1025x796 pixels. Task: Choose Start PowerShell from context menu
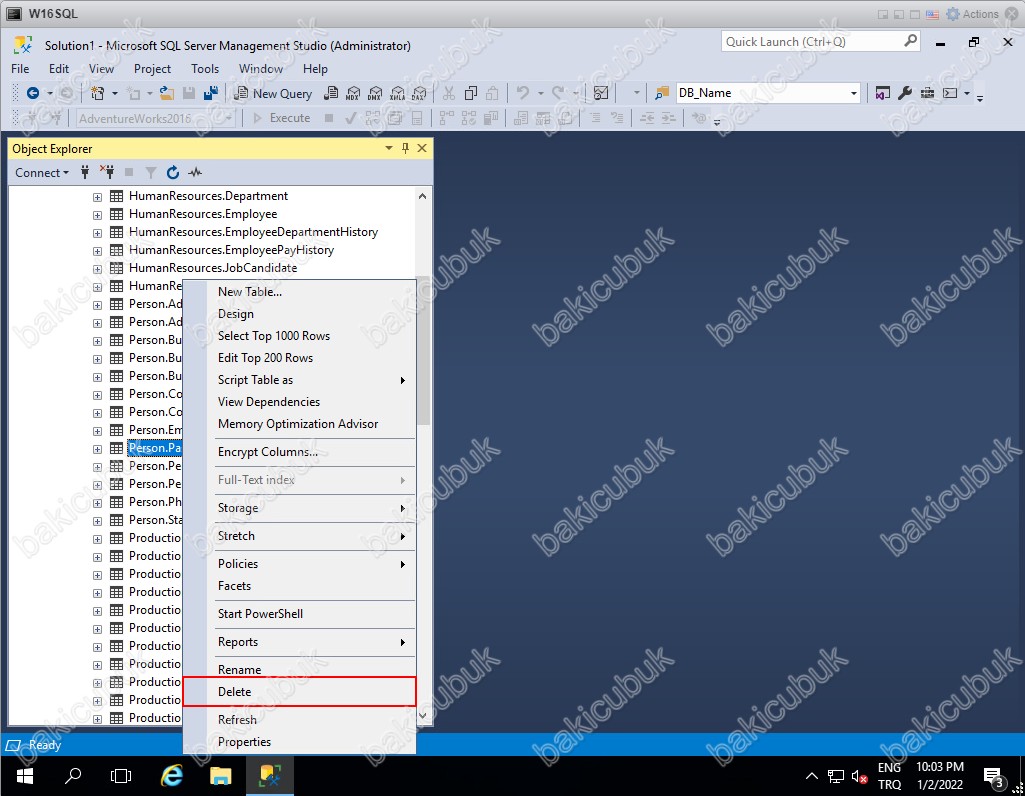(x=299, y=614)
